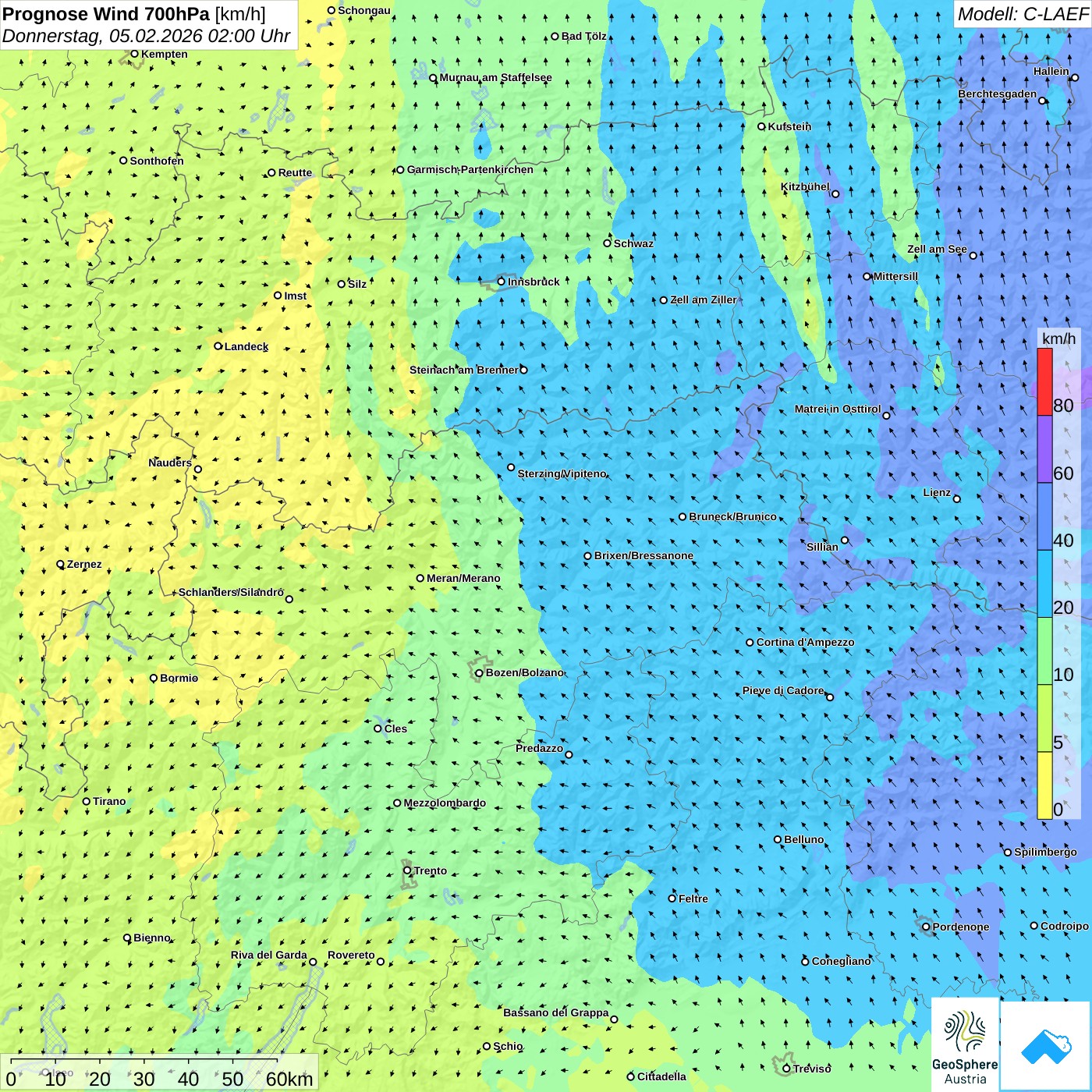Click the Zell am See label
1092x1092 pixels.
click(x=937, y=250)
